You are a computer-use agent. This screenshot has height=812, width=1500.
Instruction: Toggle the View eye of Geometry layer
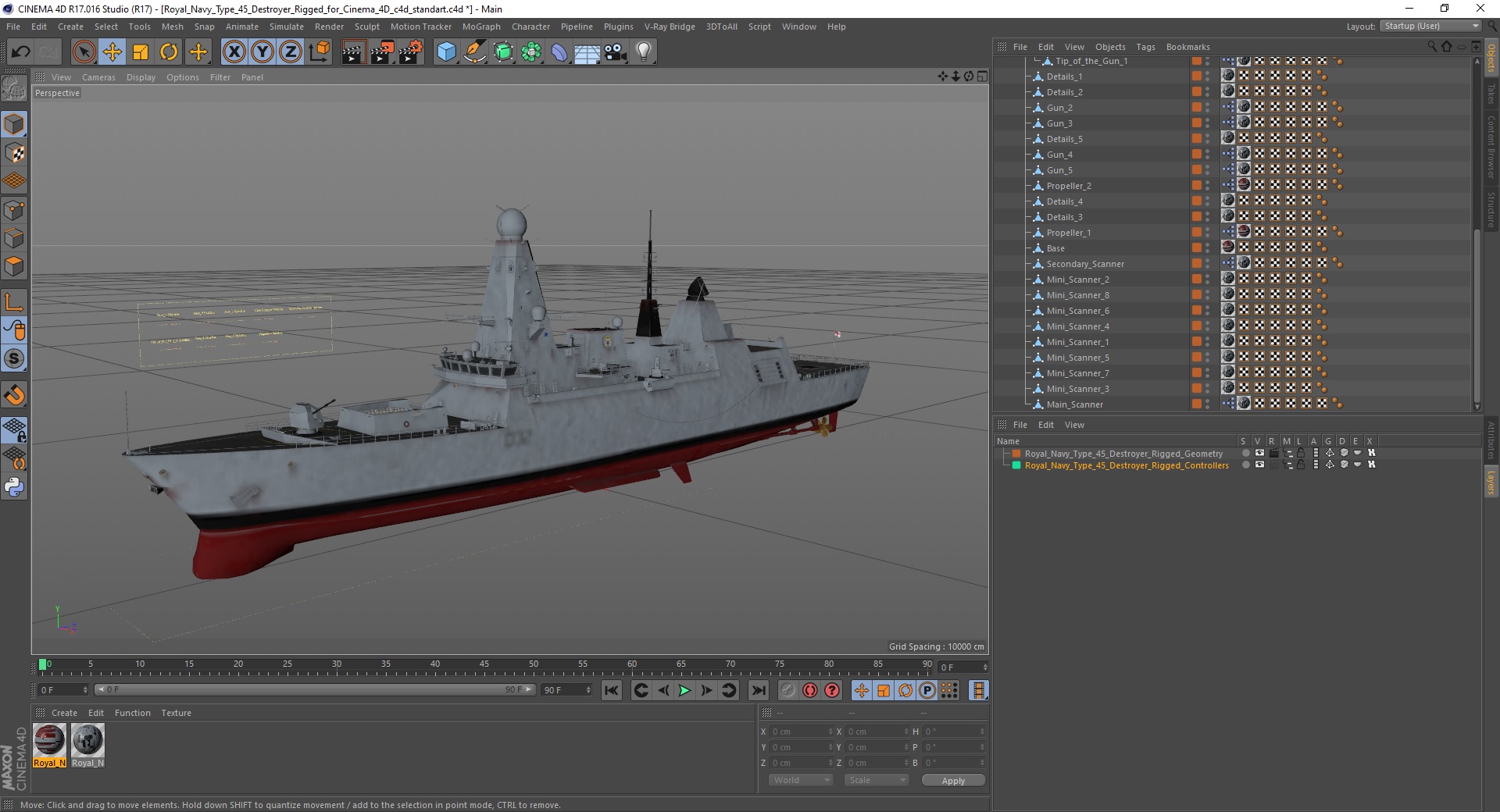[1259, 453]
